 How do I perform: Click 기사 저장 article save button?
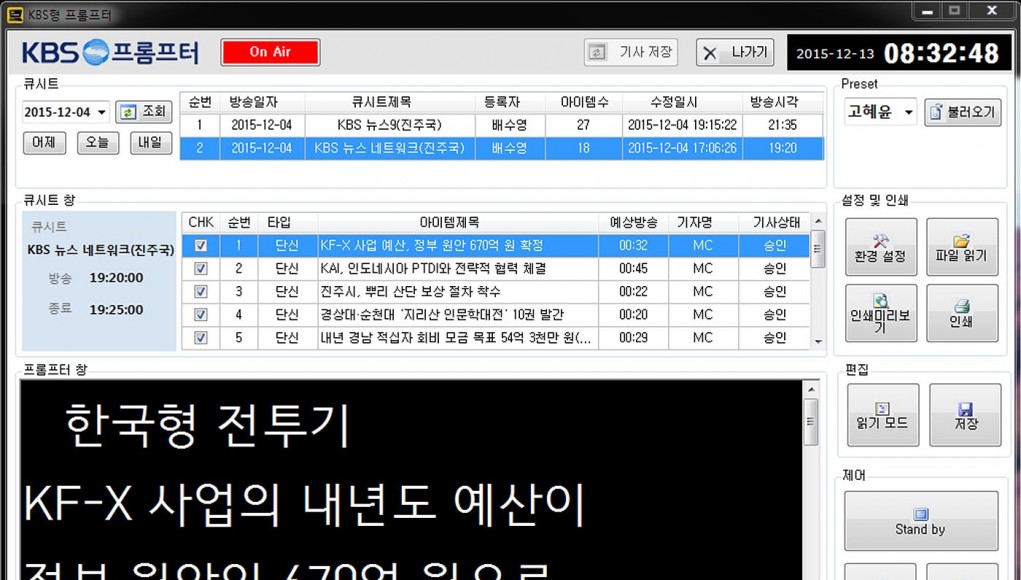click(x=630, y=52)
